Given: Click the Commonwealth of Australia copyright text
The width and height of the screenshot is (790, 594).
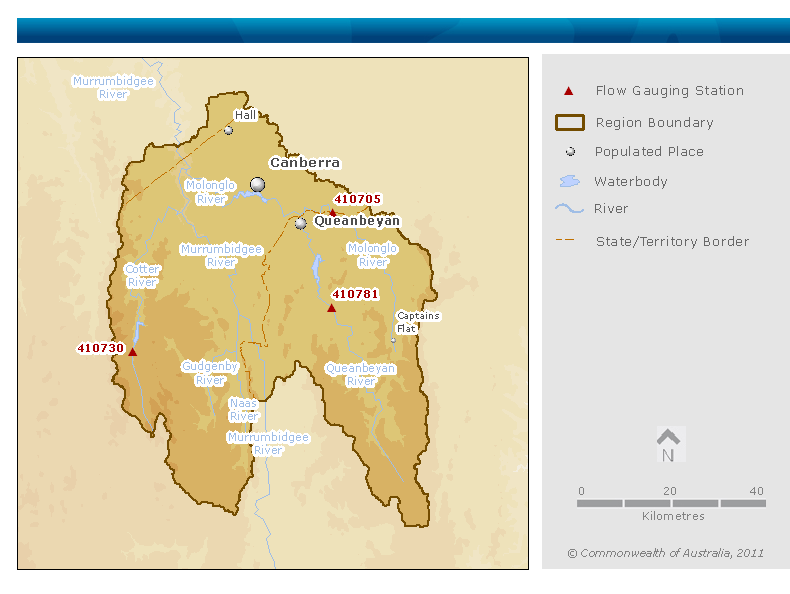Looking at the screenshot, I should click(666, 553).
